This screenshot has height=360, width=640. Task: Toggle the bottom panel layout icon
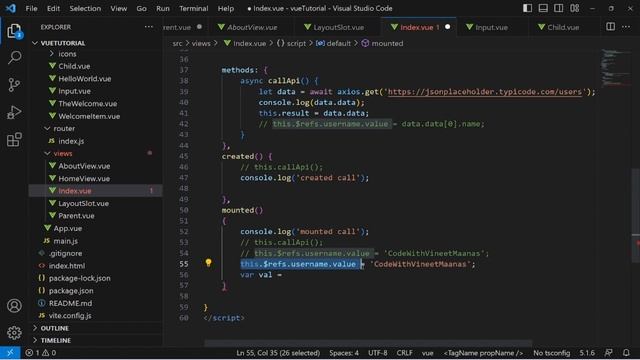pyautogui.click(x=543, y=8)
